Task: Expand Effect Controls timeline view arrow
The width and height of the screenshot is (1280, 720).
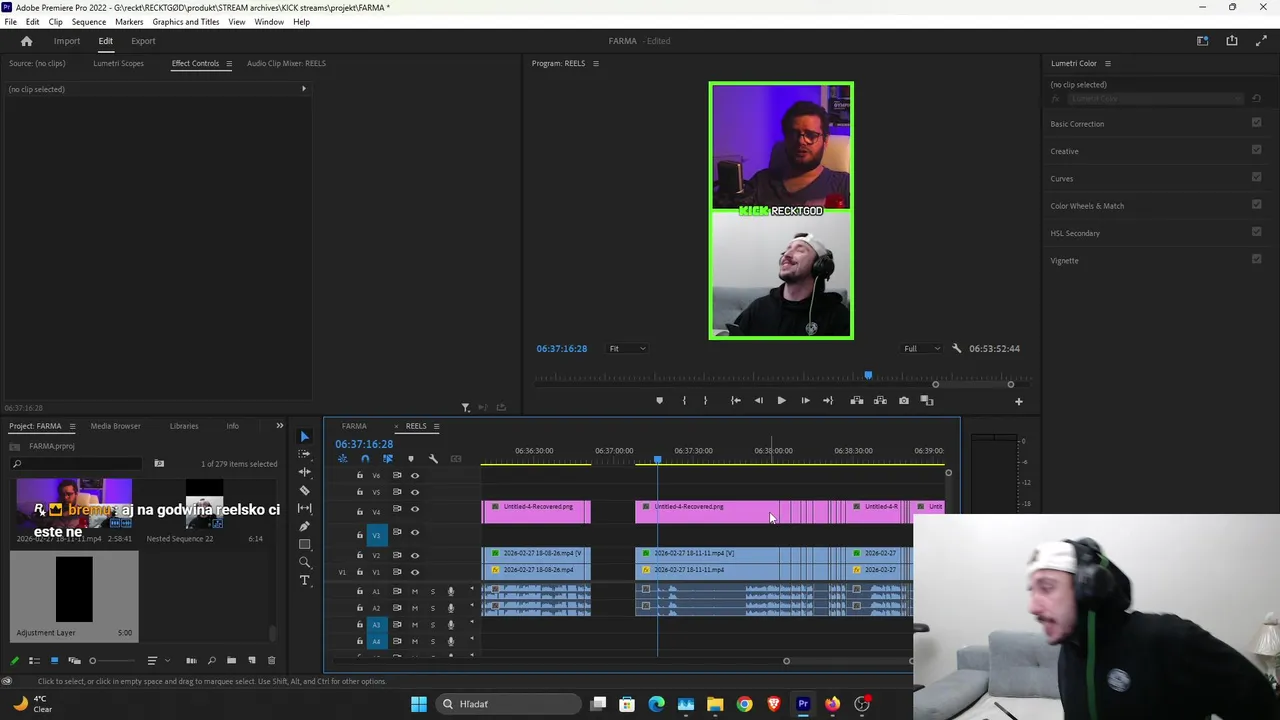Action: click(x=304, y=89)
